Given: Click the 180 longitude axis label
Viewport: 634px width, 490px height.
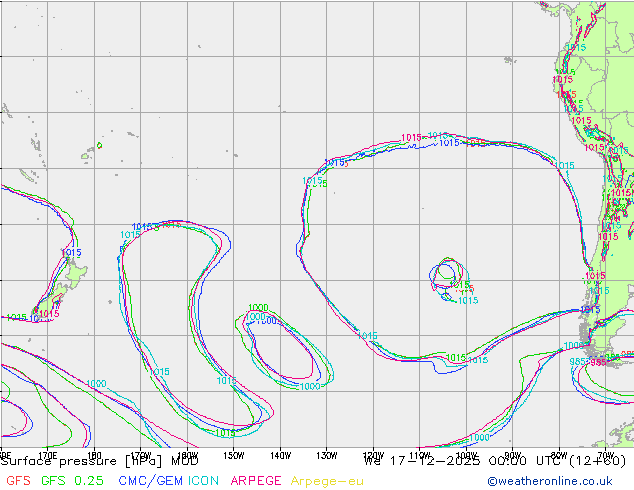Looking at the screenshot, I should 94,456.
